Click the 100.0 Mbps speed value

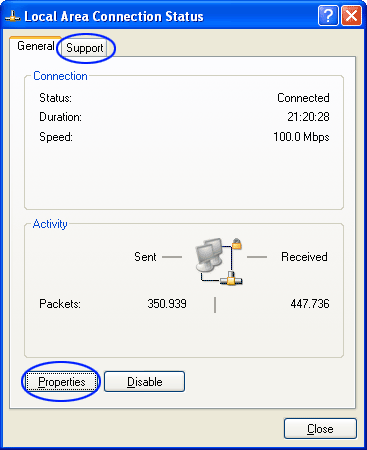301,137
